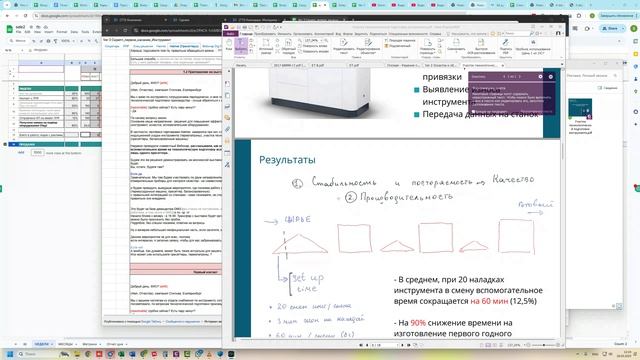Viewport: 640px width, 360px height.
Task: Open the Data menu in Google Sheets
Action: (x=74, y=32)
